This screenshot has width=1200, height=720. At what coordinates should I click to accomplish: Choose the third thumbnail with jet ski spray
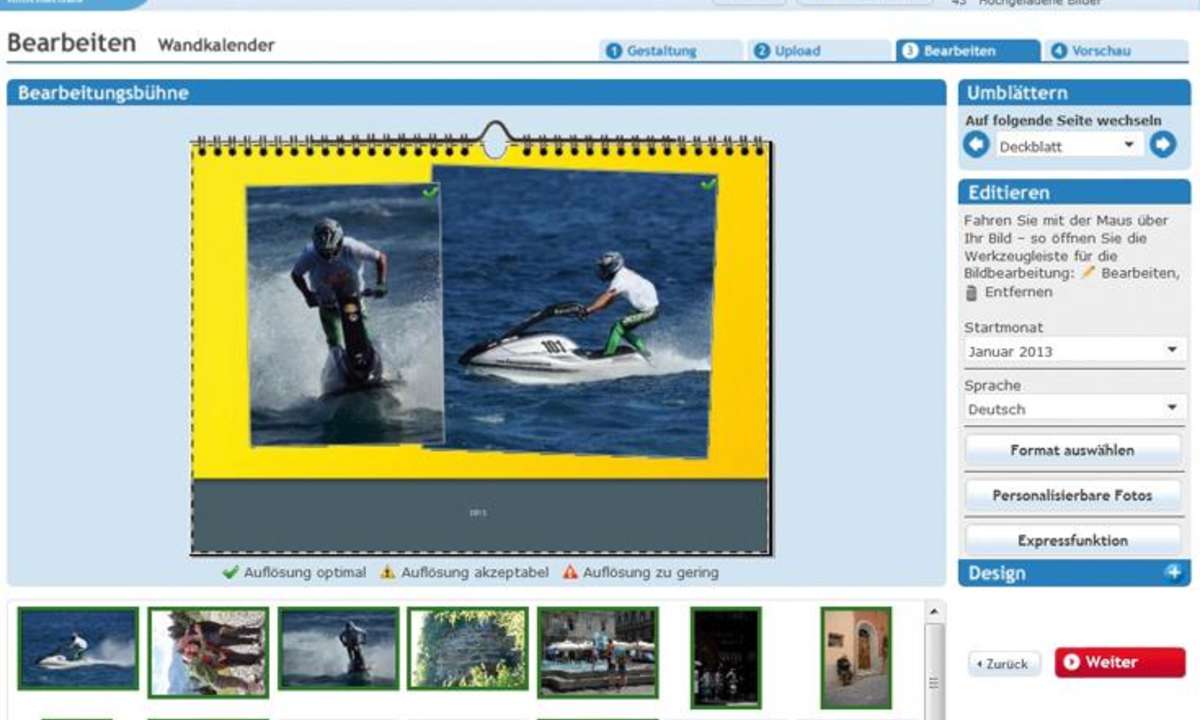338,648
